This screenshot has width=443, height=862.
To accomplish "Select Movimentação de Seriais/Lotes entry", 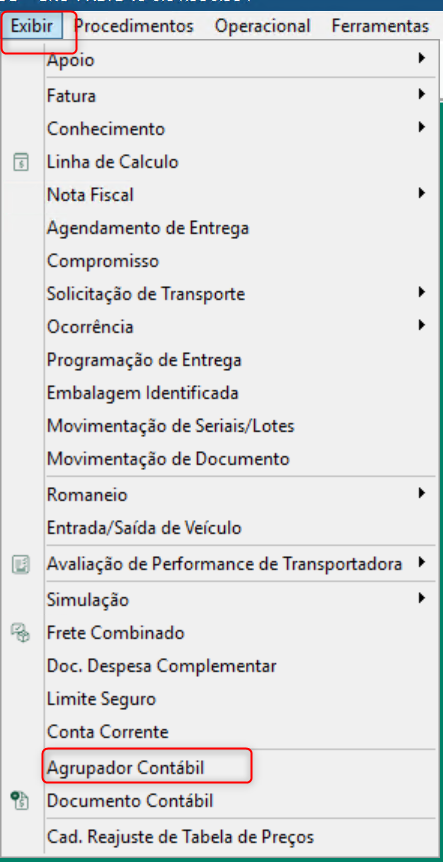I will (171, 426).
